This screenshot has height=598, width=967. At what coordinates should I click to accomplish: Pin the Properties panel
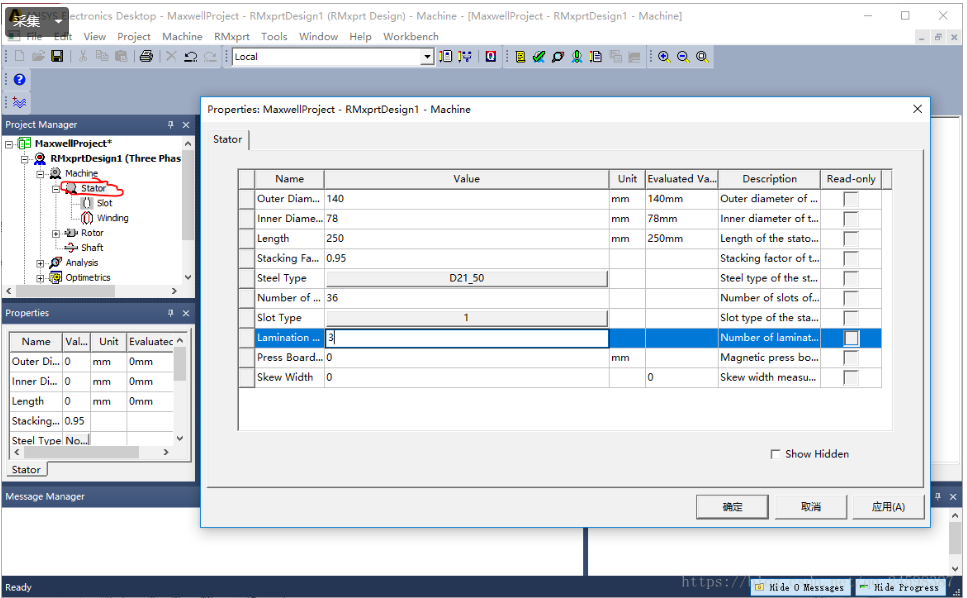coord(171,313)
